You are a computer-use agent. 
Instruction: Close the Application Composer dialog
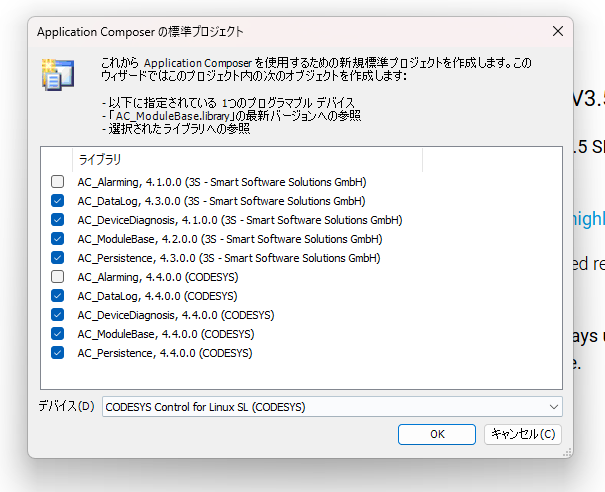point(558,31)
